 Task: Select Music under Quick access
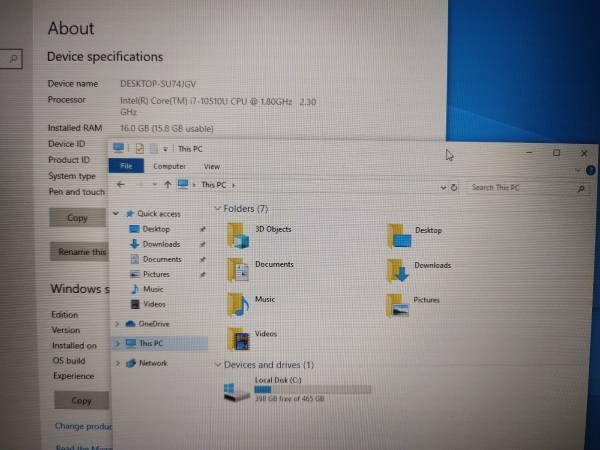point(153,289)
